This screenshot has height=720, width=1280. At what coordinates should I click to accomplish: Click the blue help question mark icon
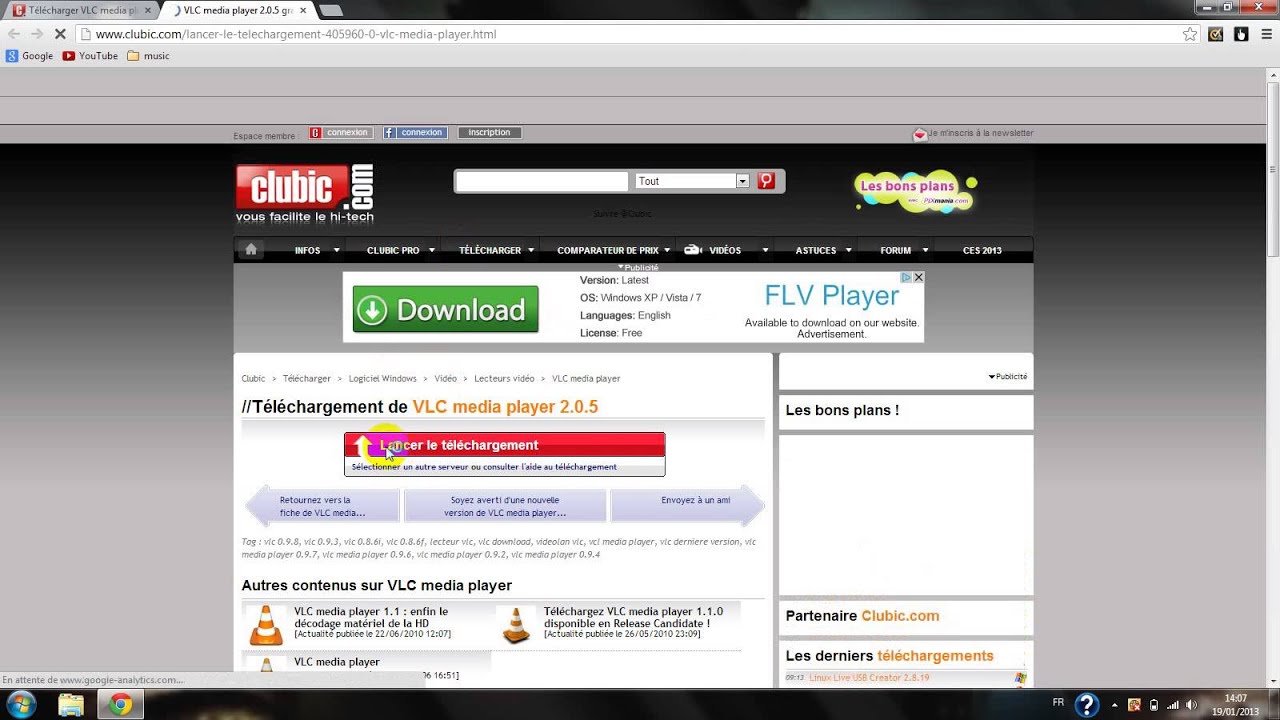pyautogui.click(x=1086, y=705)
